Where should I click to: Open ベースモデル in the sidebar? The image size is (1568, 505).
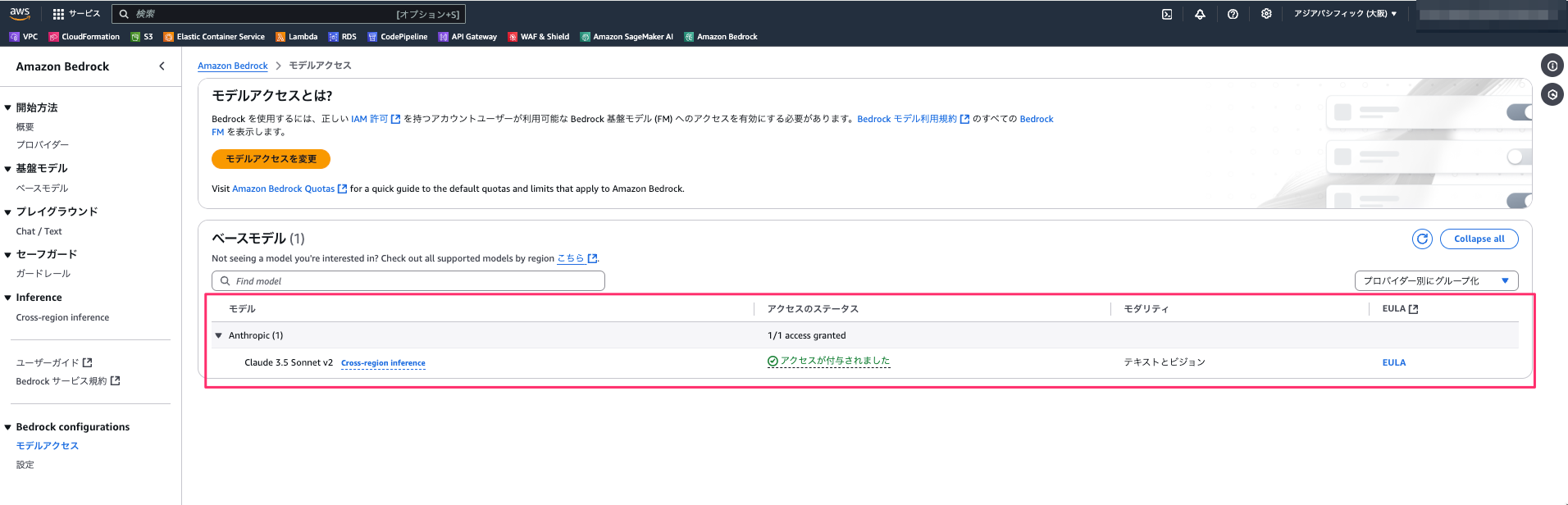click(x=43, y=189)
